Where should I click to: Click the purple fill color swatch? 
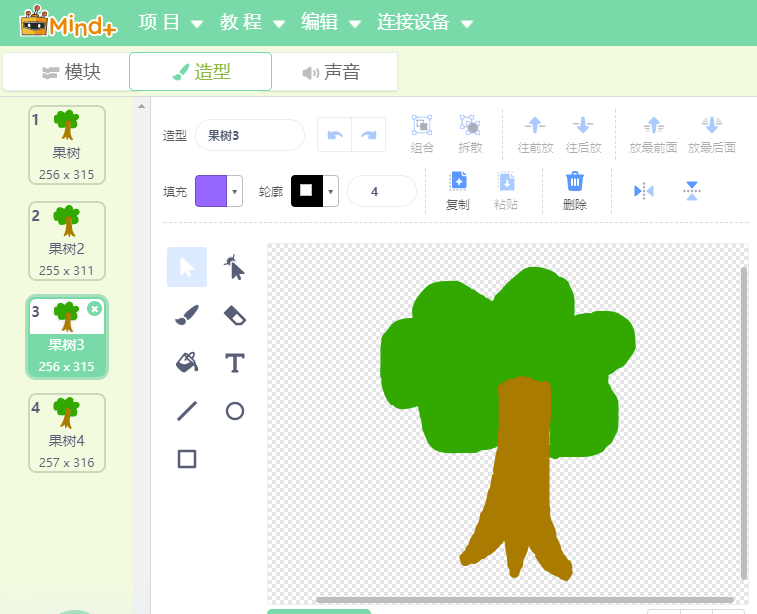[x=211, y=191]
